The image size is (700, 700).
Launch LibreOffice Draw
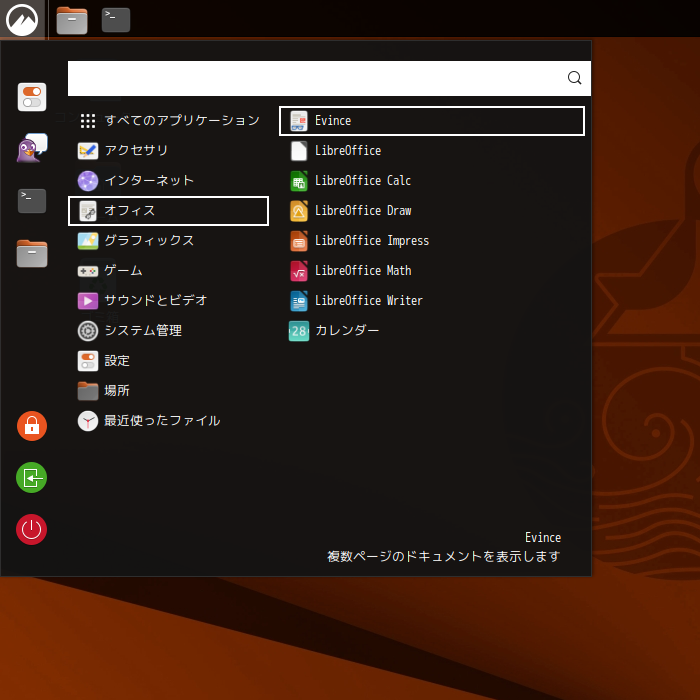tap(432, 211)
